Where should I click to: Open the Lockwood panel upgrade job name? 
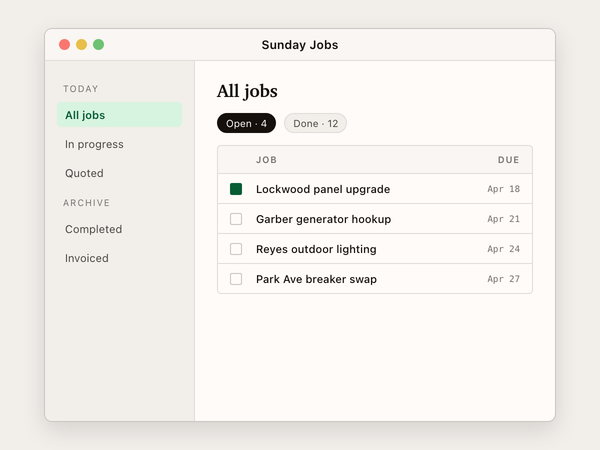coord(323,189)
